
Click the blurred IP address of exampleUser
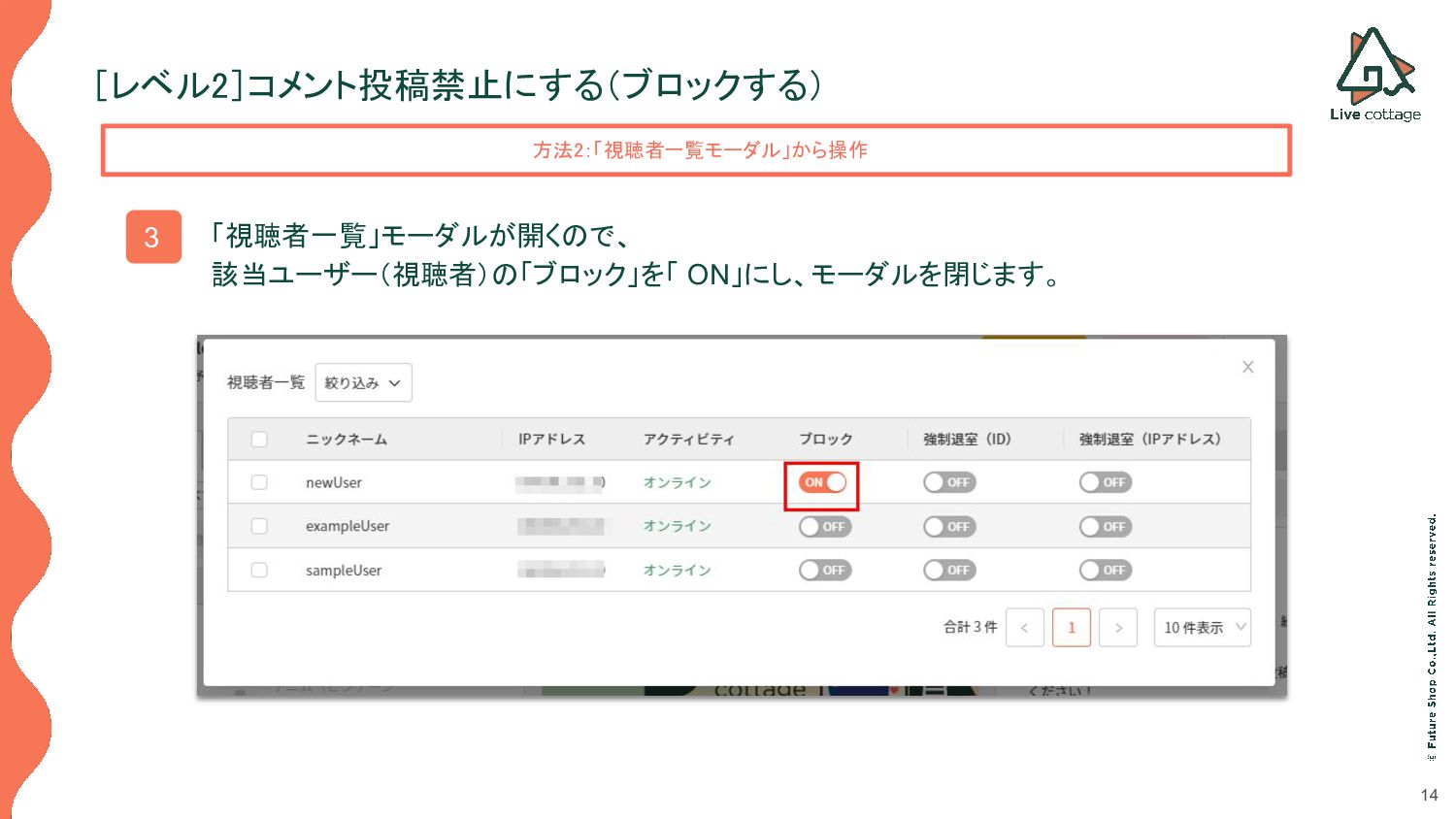point(561,526)
